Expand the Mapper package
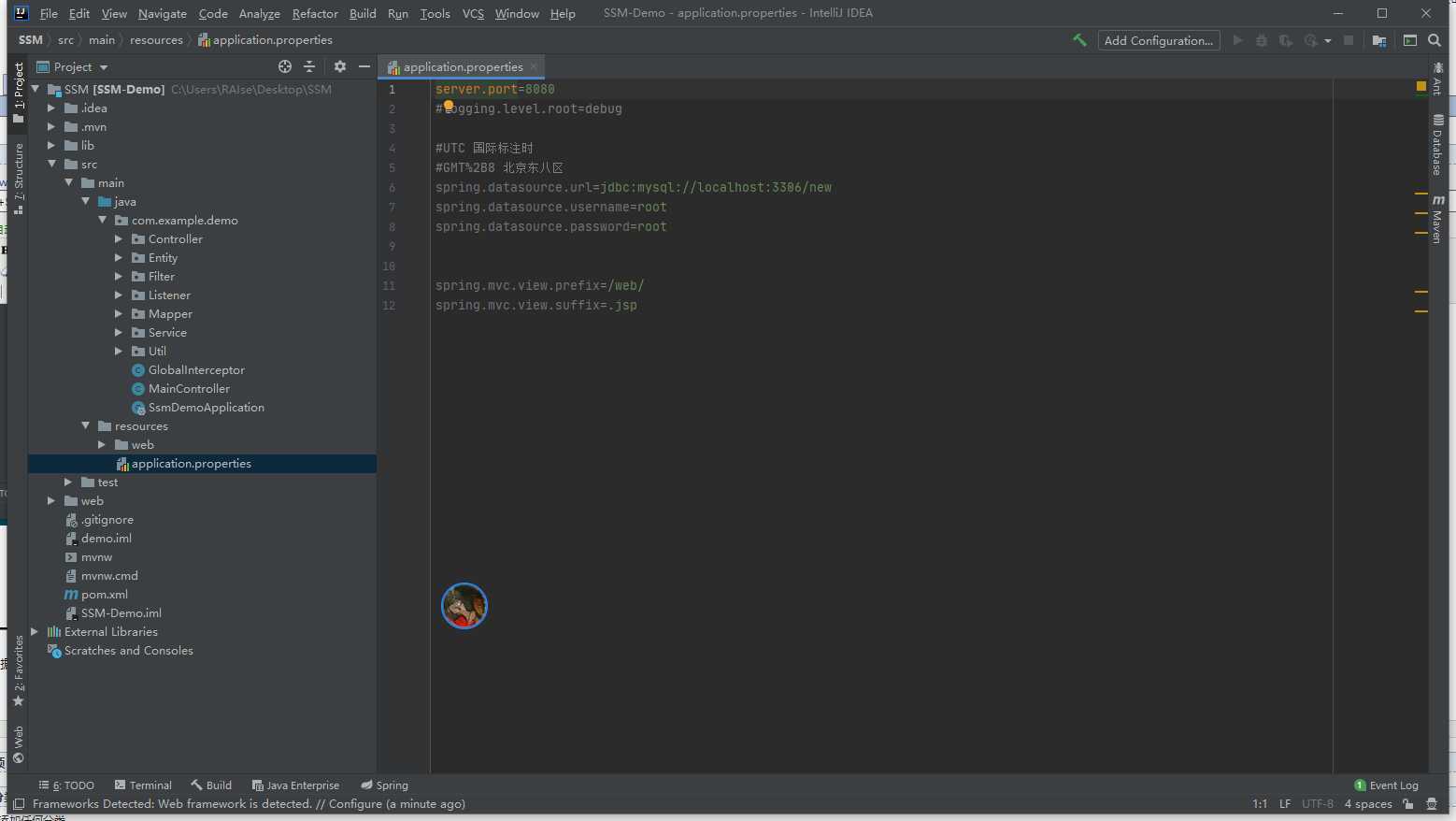Viewport: 1456px width, 821px height. [x=119, y=314]
